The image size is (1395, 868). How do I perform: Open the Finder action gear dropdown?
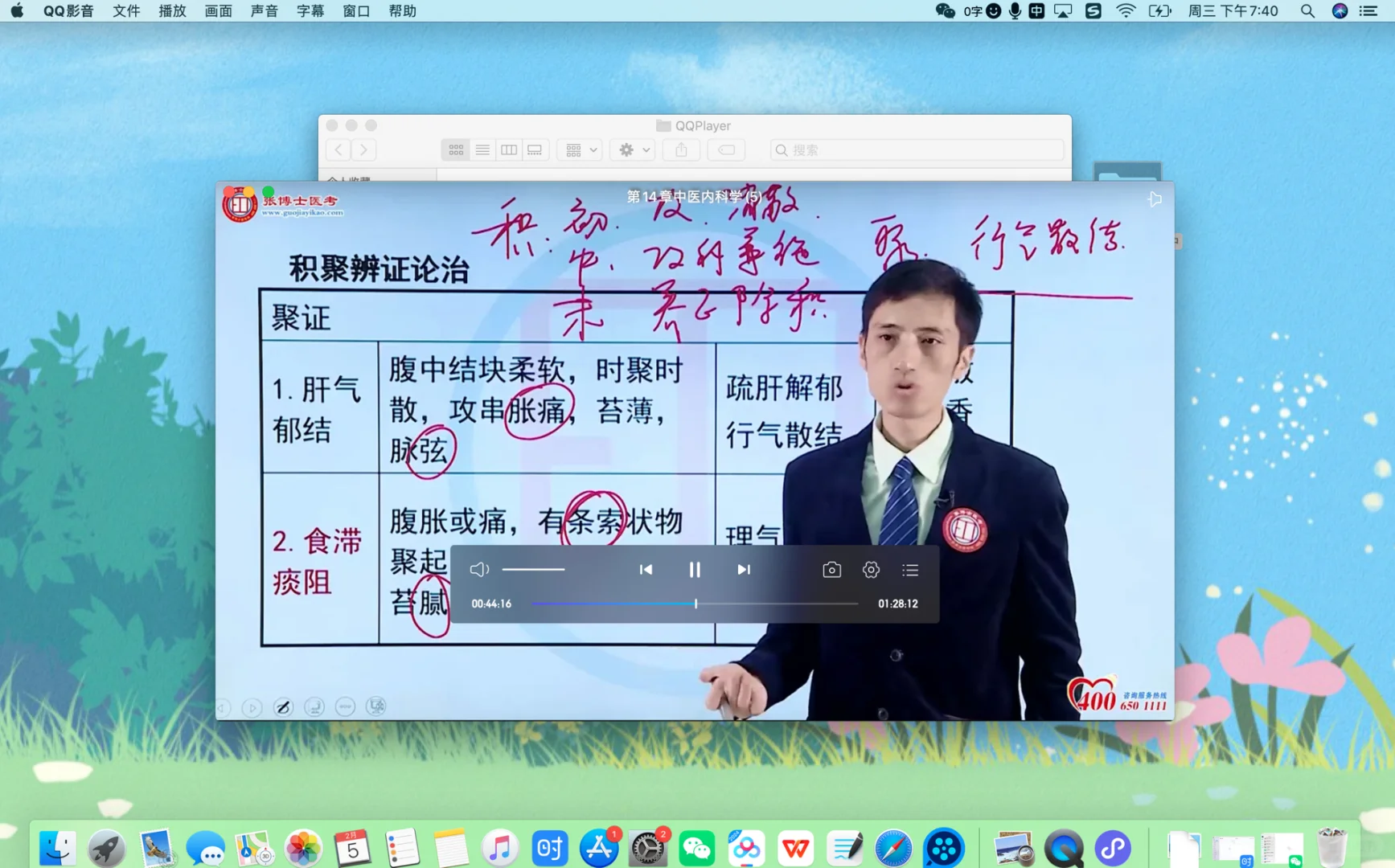(x=632, y=149)
